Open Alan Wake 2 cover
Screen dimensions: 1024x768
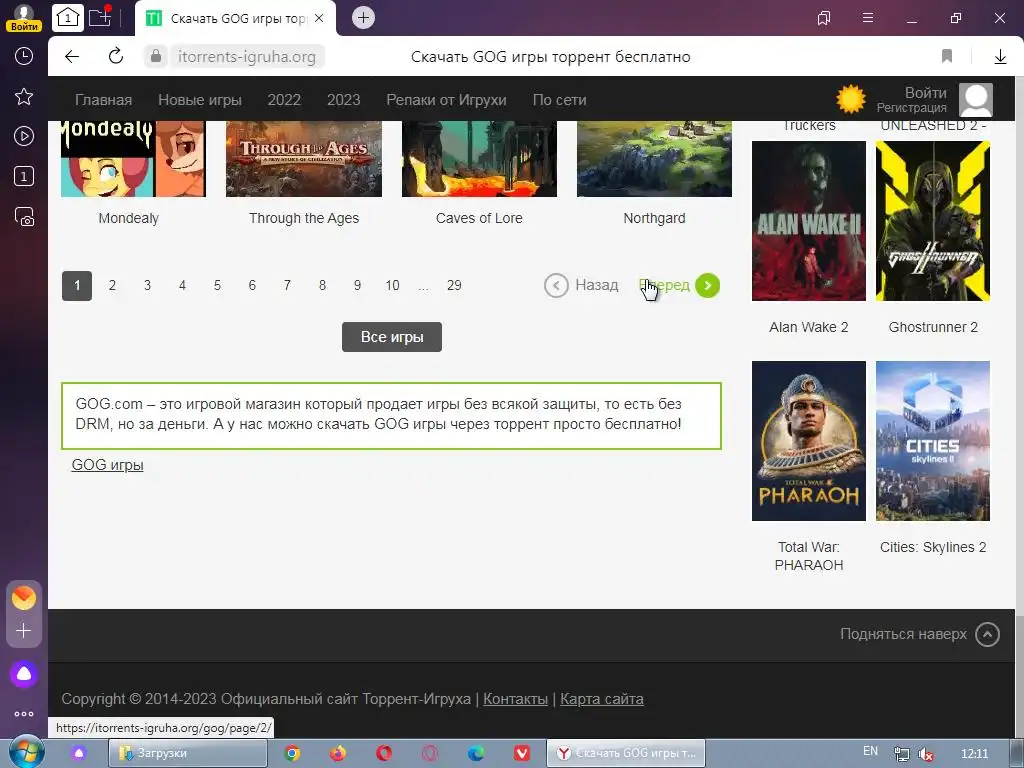click(808, 221)
